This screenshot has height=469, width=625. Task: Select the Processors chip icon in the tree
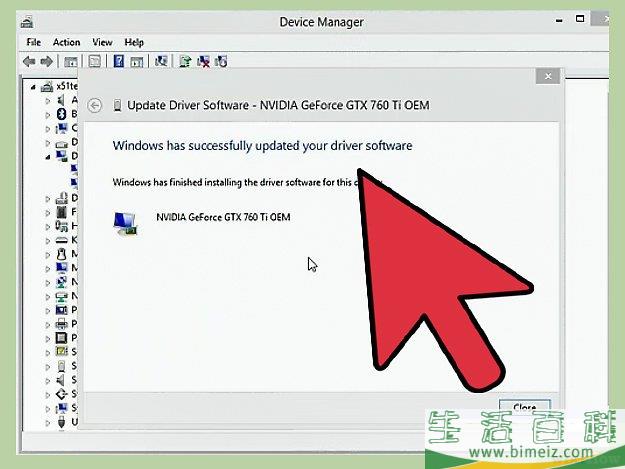(x=61, y=338)
